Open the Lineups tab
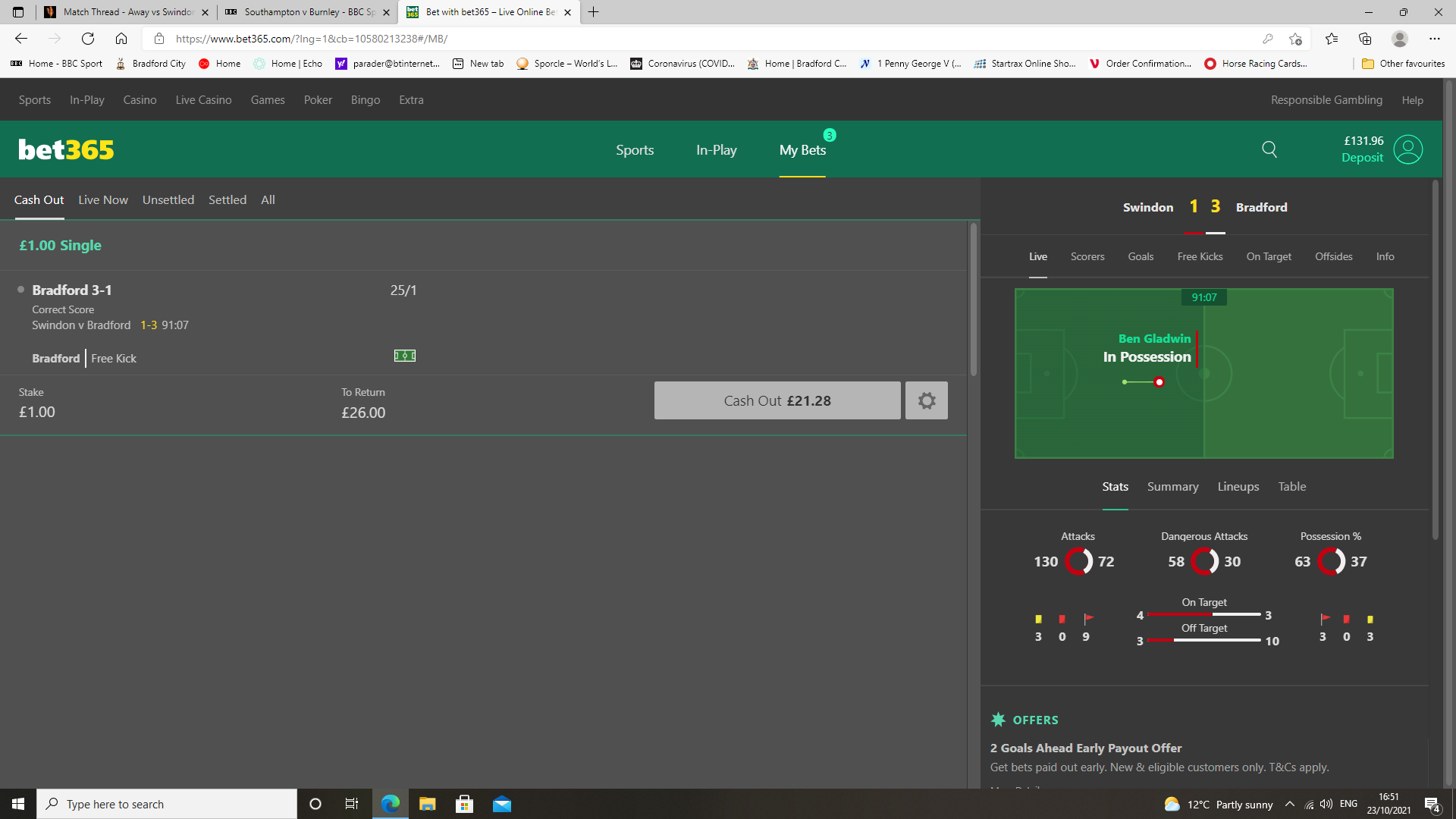Image resolution: width=1456 pixels, height=819 pixels. (1238, 486)
